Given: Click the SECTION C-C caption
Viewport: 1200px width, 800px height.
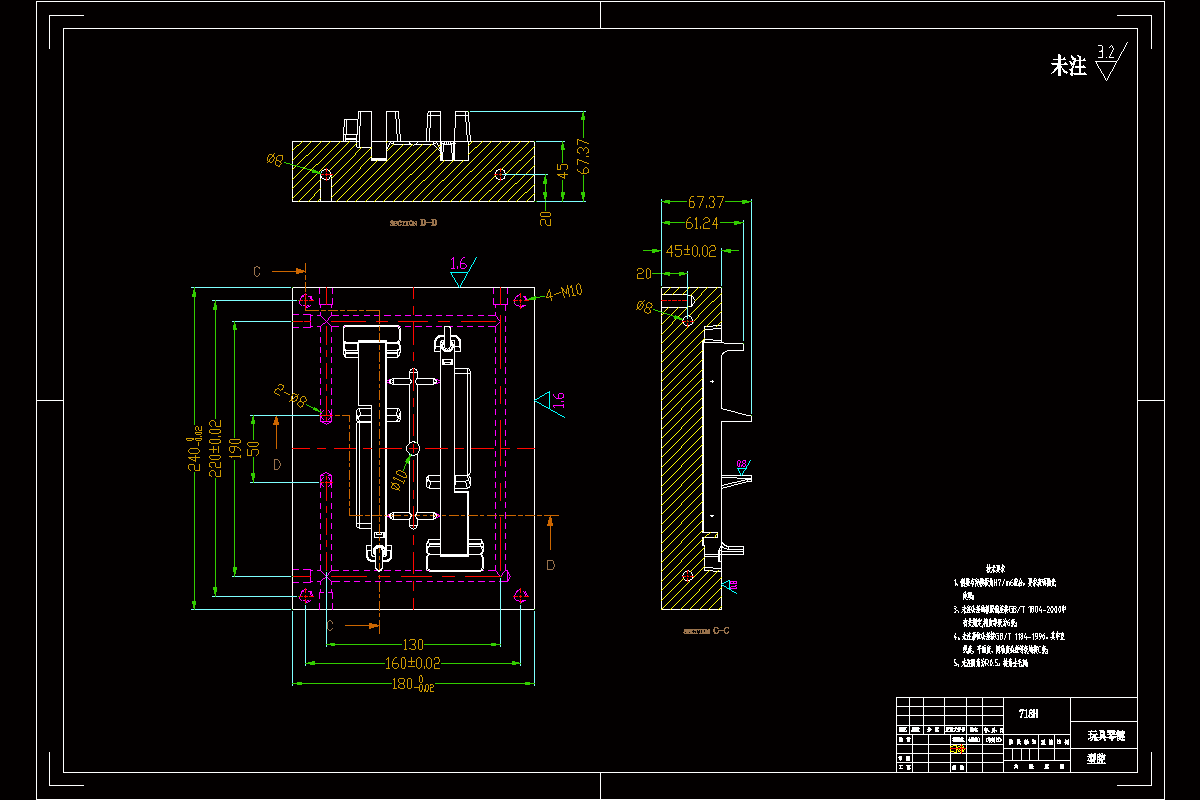Looking at the screenshot, I should pyautogui.click(x=706, y=632).
